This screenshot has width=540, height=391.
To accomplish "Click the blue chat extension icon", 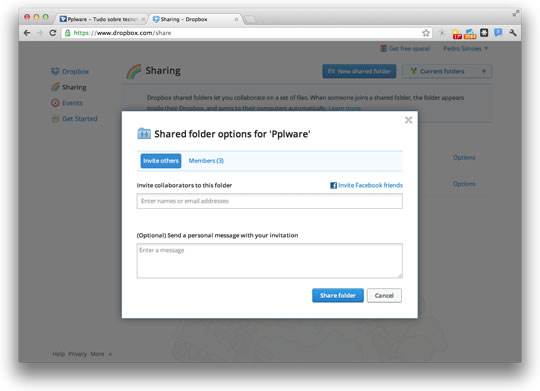I will pyautogui.click(x=498, y=33).
